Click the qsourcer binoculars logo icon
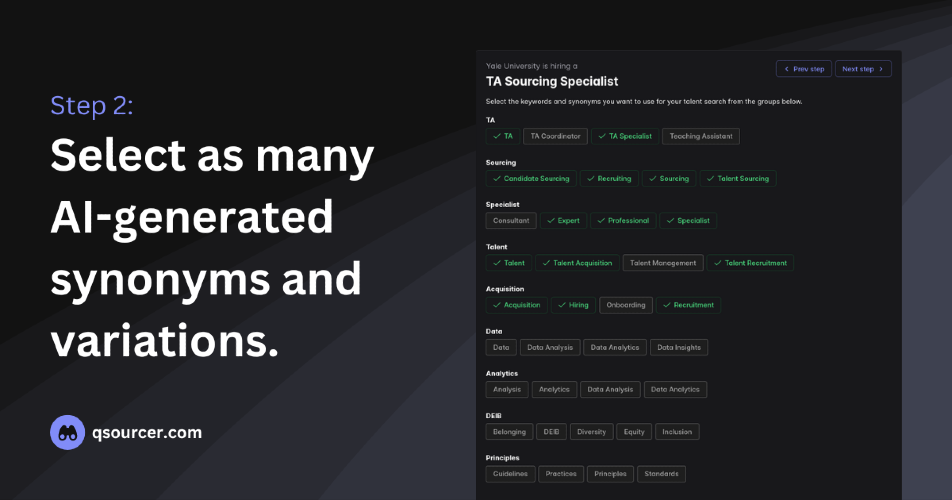Viewport: 952px width, 500px height. 67,433
